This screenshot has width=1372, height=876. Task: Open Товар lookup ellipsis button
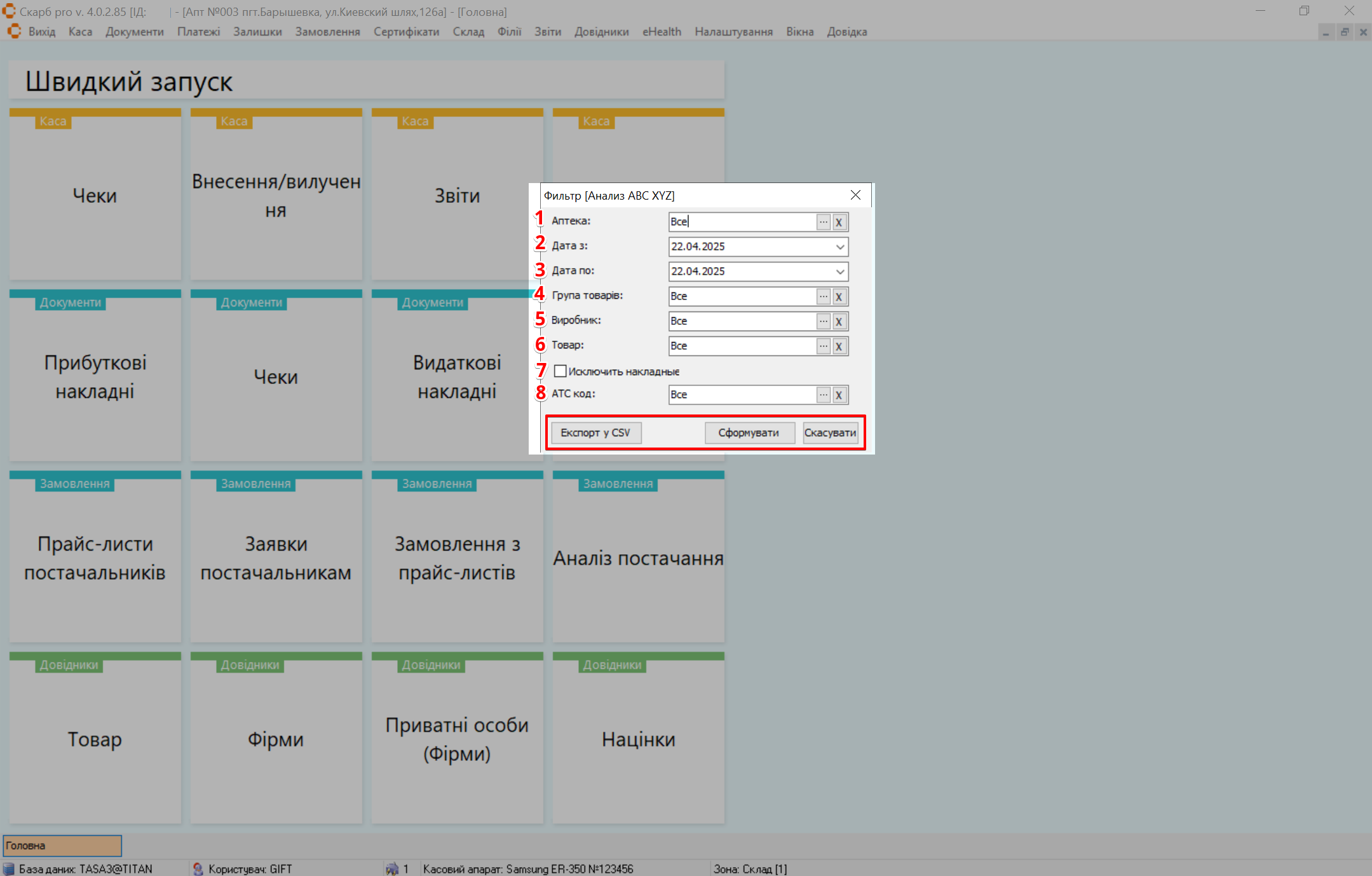coord(824,346)
